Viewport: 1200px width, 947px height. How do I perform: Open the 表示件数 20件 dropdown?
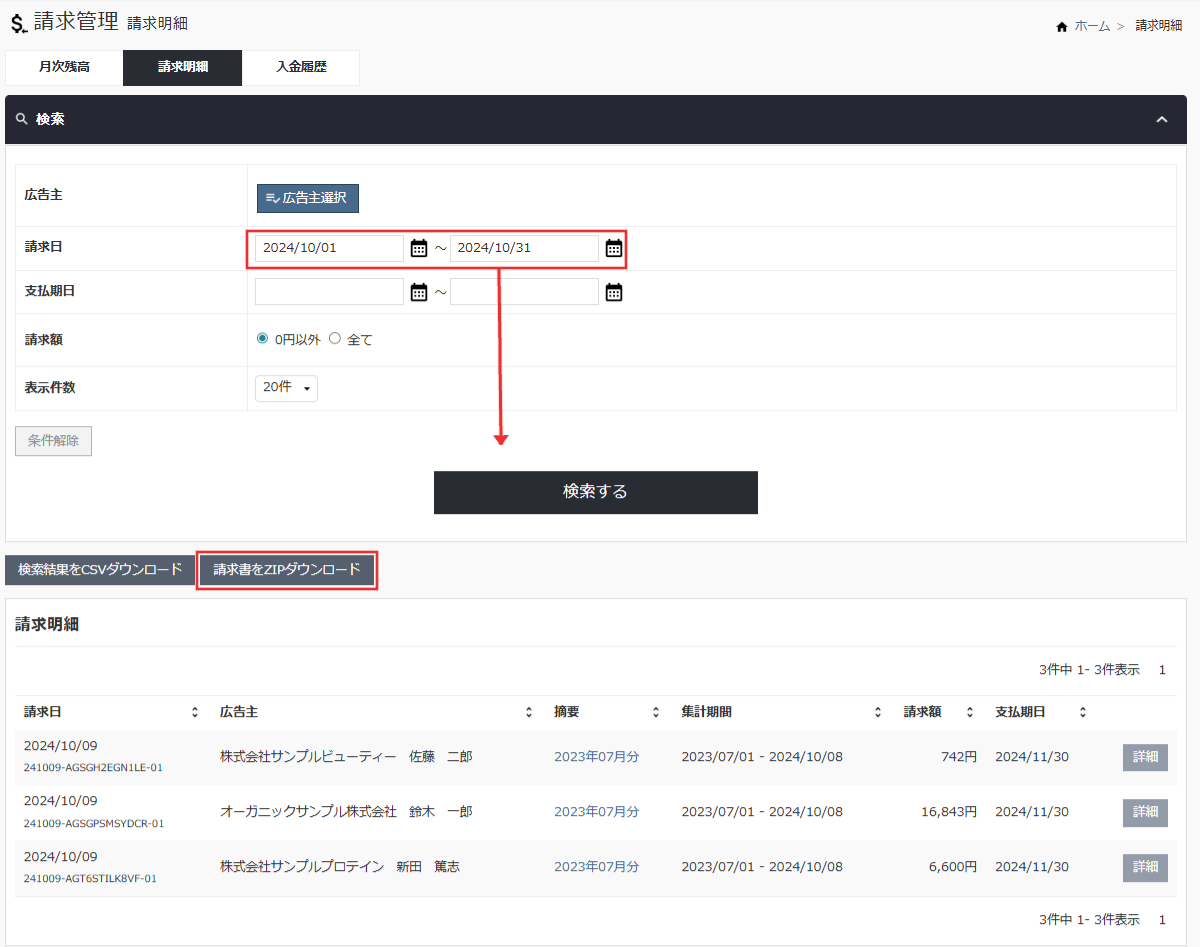tap(286, 388)
